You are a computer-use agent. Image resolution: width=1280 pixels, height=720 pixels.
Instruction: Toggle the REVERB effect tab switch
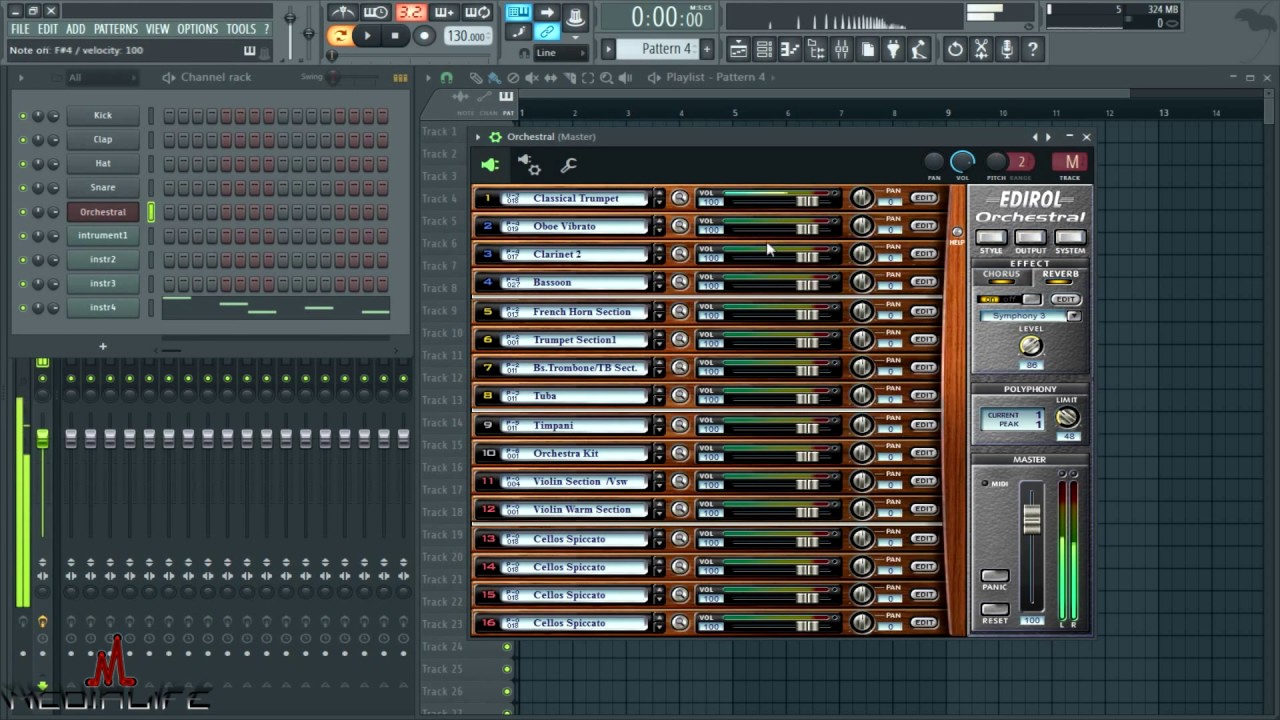1060,277
